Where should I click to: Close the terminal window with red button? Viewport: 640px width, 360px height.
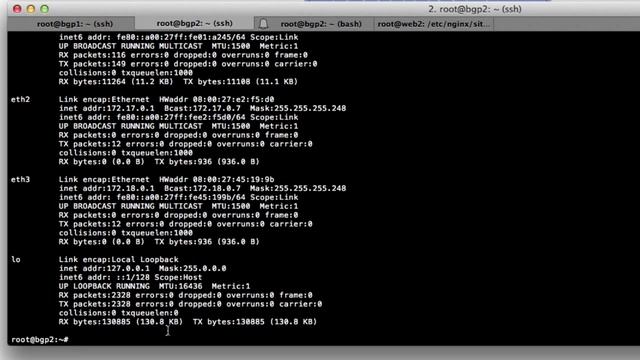(x=17, y=9)
